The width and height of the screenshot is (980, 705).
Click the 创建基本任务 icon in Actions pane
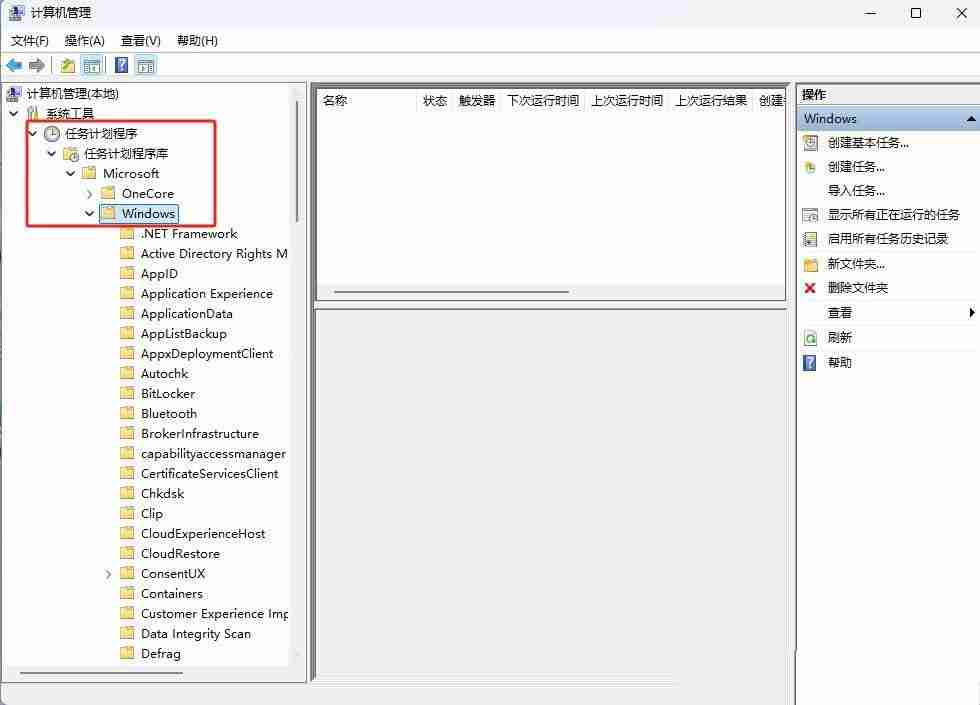(810, 143)
